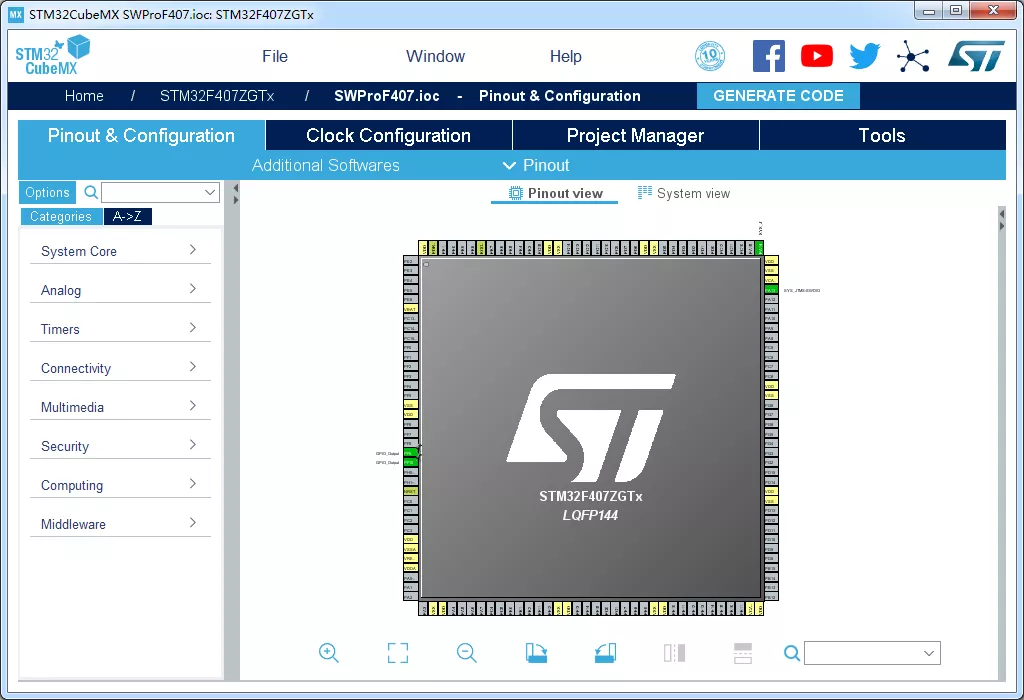The image size is (1024, 700).
Task: Fit the chip to the view
Action: (398, 653)
